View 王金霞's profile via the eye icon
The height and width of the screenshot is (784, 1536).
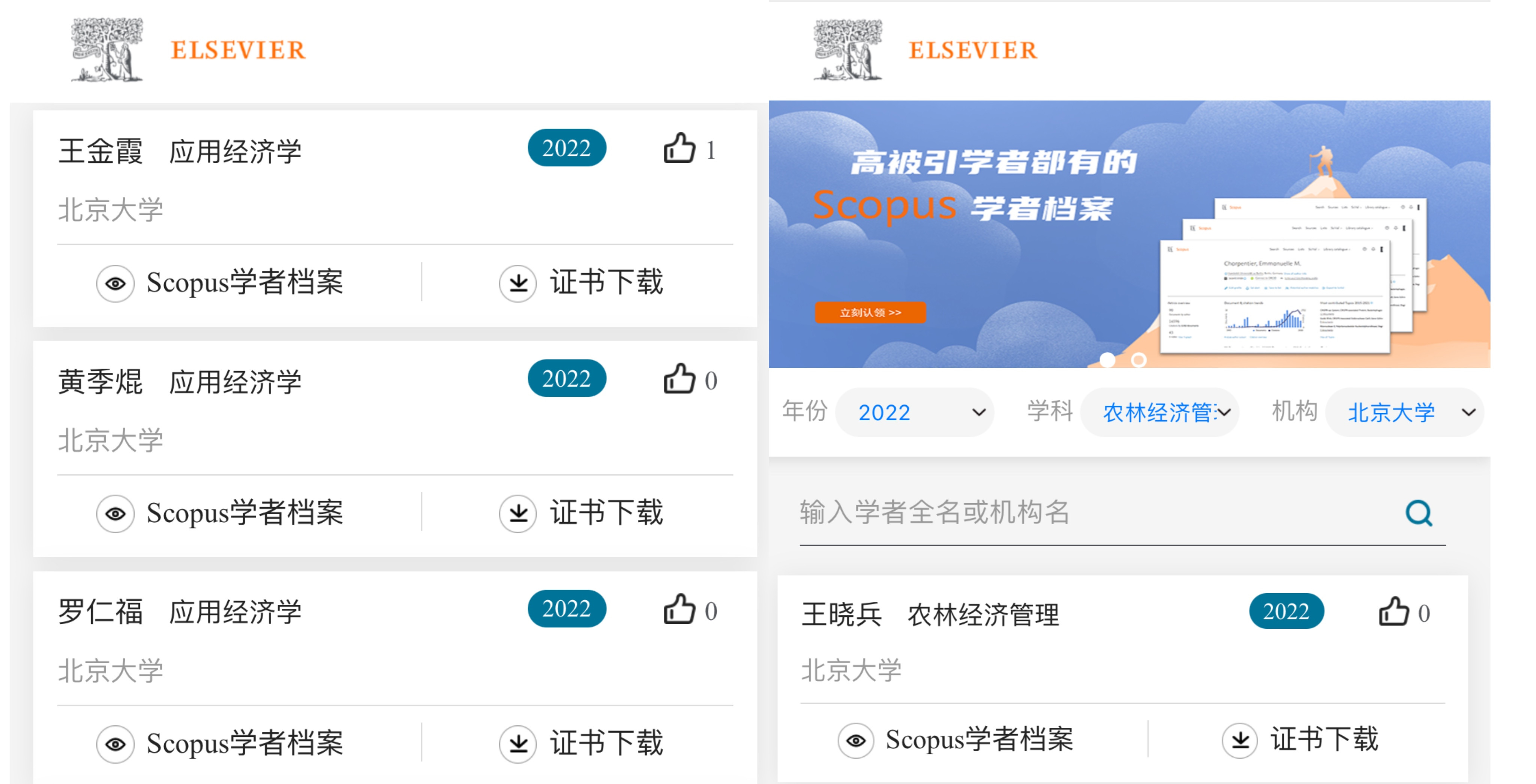[115, 283]
